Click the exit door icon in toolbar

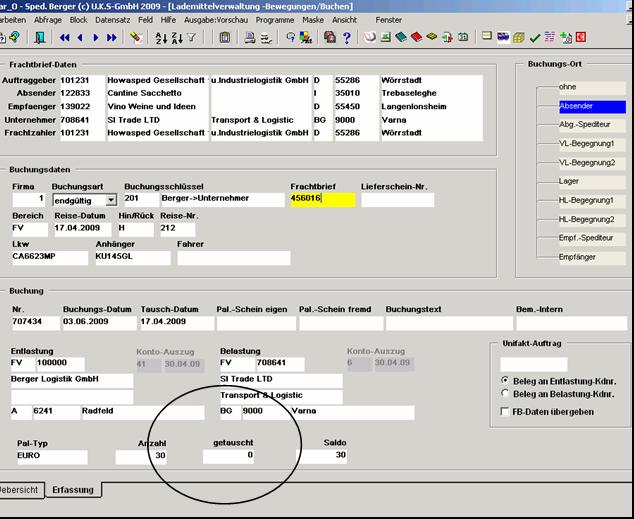(40, 38)
